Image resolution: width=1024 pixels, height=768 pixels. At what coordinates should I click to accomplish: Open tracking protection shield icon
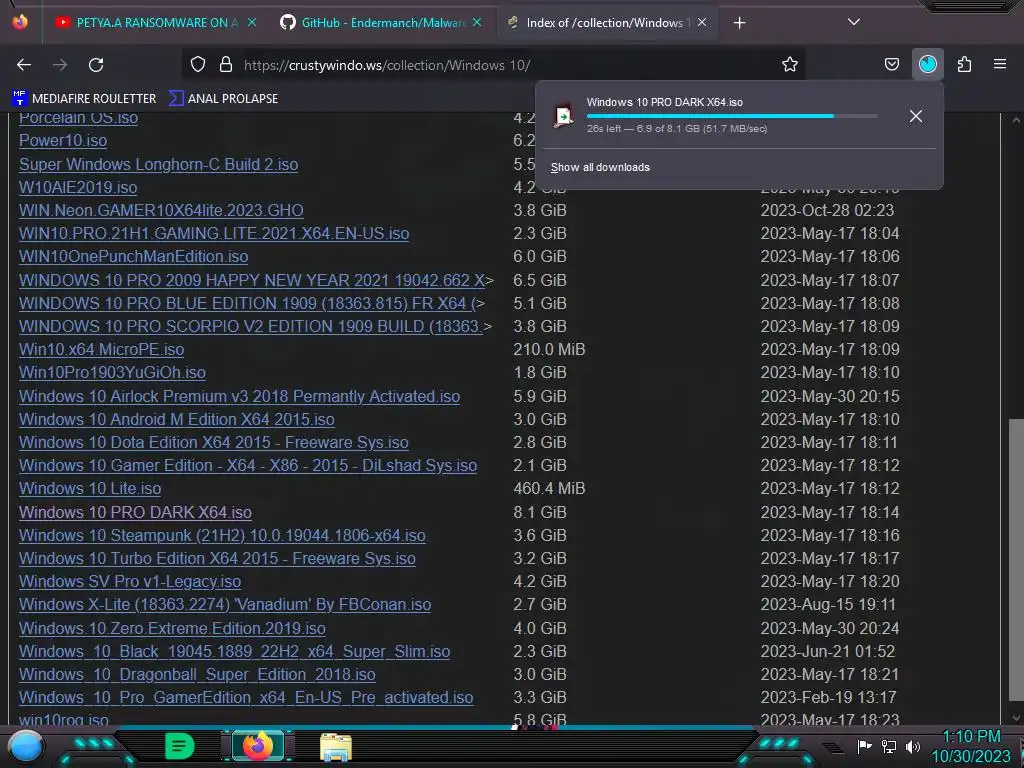(x=198, y=65)
